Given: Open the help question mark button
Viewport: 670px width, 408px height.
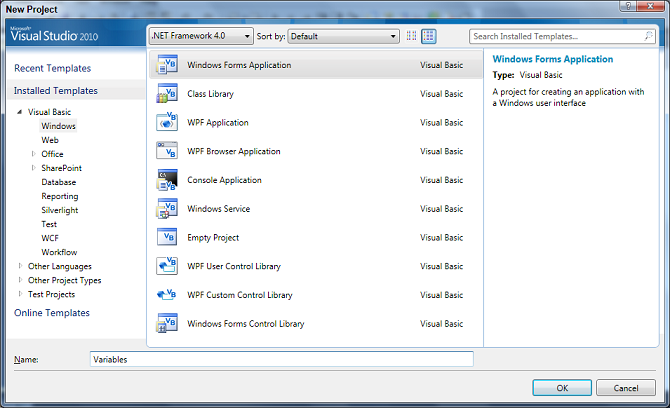Looking at the screenshot, I should point(628,6).
